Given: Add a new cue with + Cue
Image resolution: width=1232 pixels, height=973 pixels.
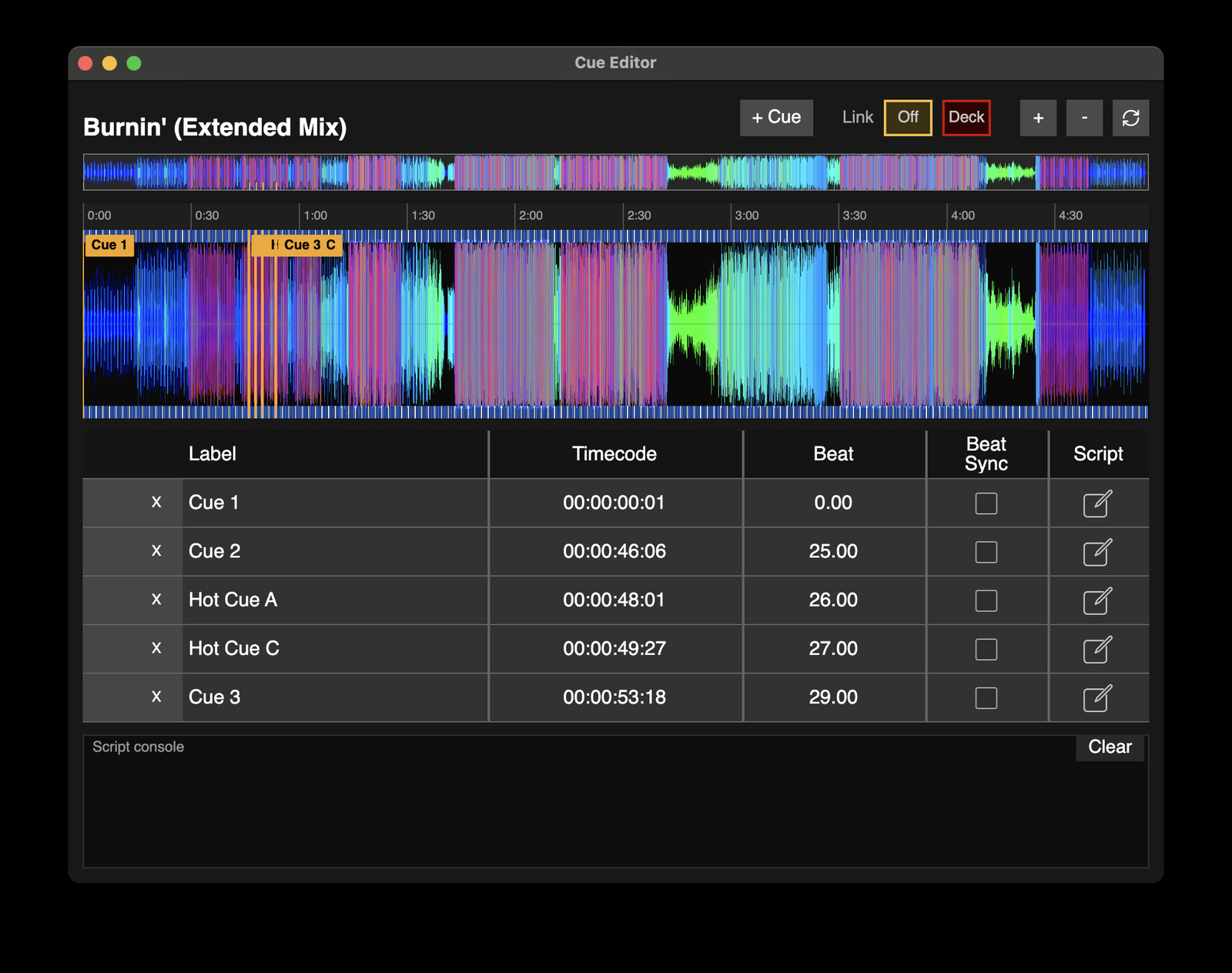Looking at the screenshot, I should point(776,118).
